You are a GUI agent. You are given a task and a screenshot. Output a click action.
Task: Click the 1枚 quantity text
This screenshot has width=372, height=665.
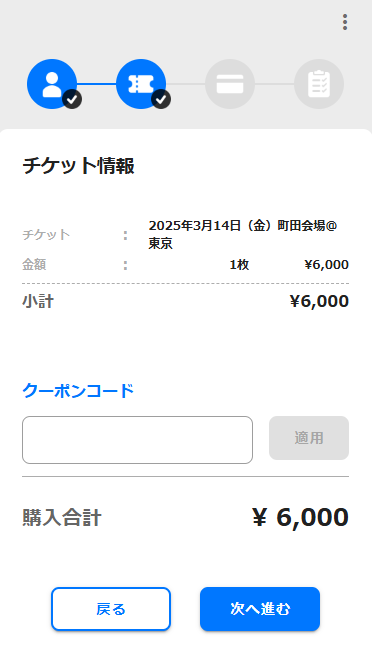pyautogui.click(x=239, y=265)
